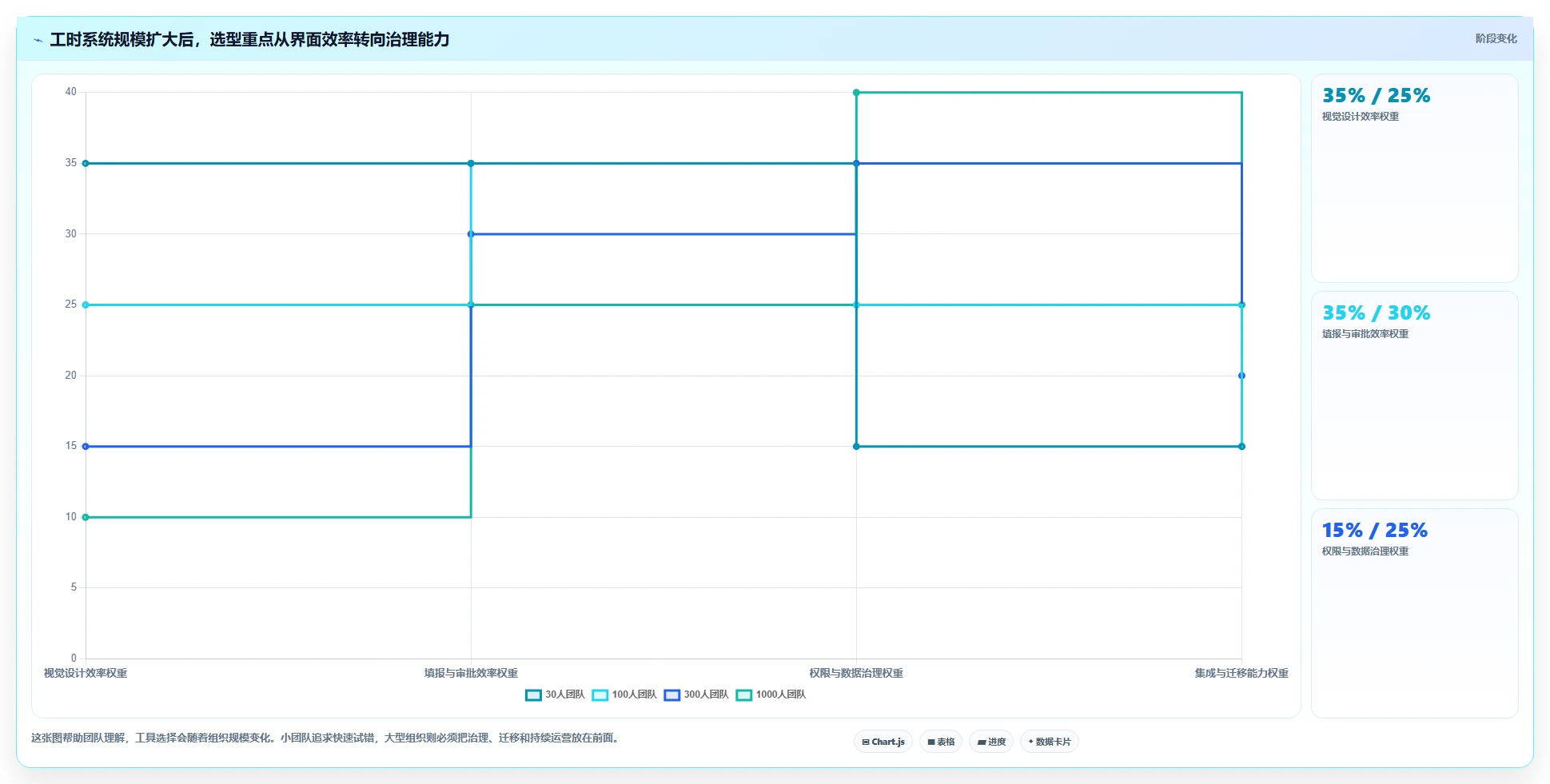The height and width of the screenshot is (784, 1550).
Task: Click the 阶段变化 label in the header
Action: tap(1496, 39)
